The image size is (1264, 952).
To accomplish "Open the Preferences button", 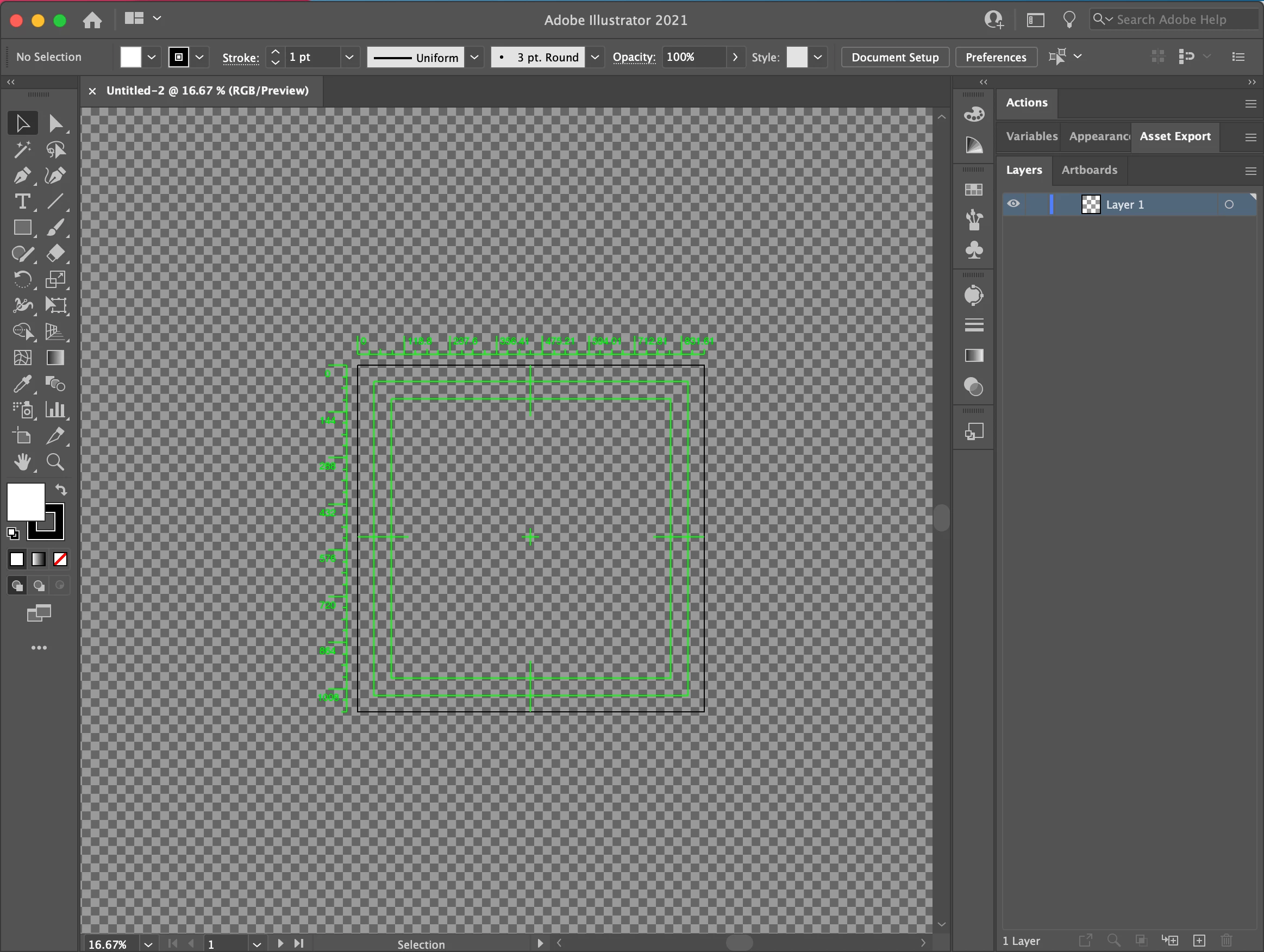I will (996, 57).
